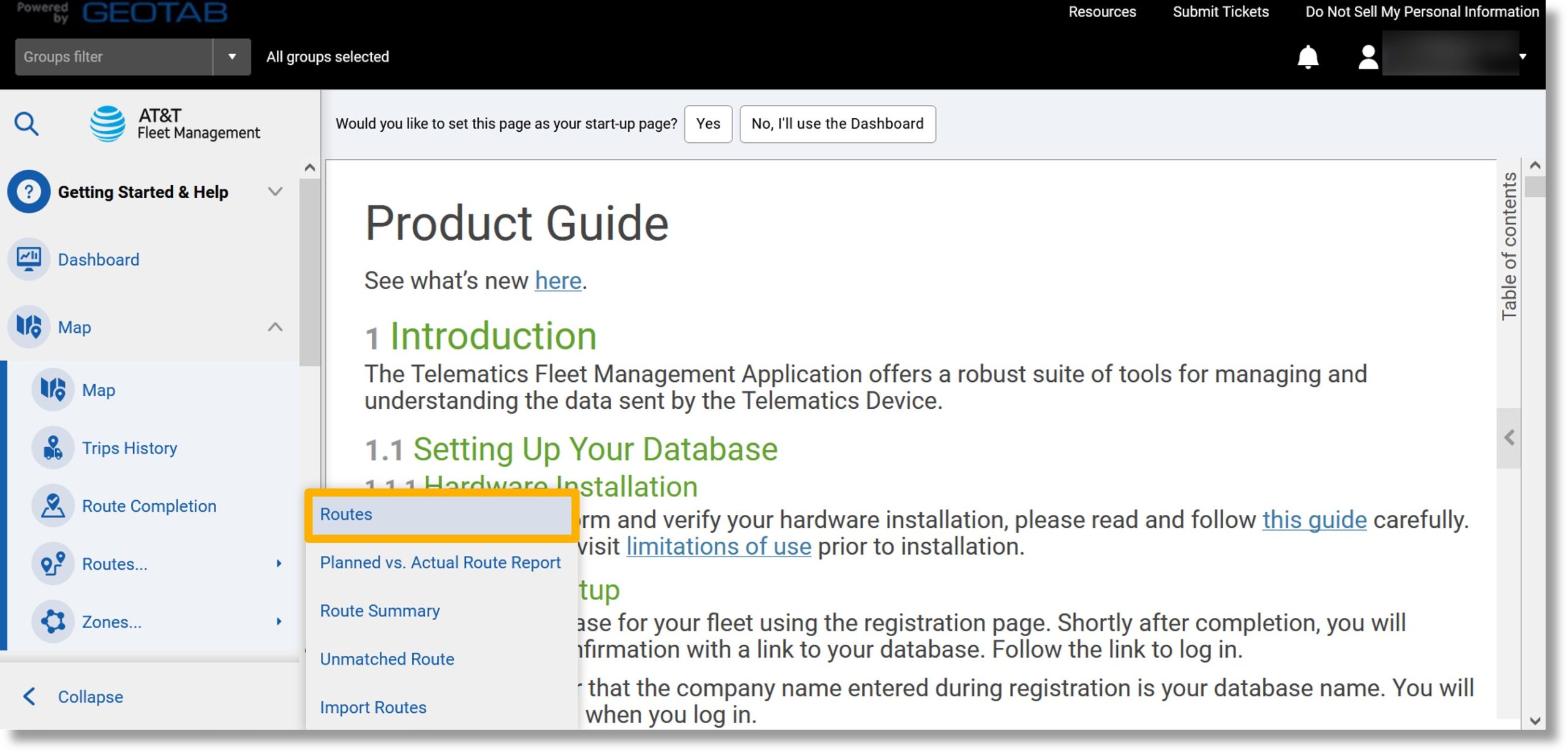1568x752 pixels.
Task: Open the notifications bell
Action: 1308,57
